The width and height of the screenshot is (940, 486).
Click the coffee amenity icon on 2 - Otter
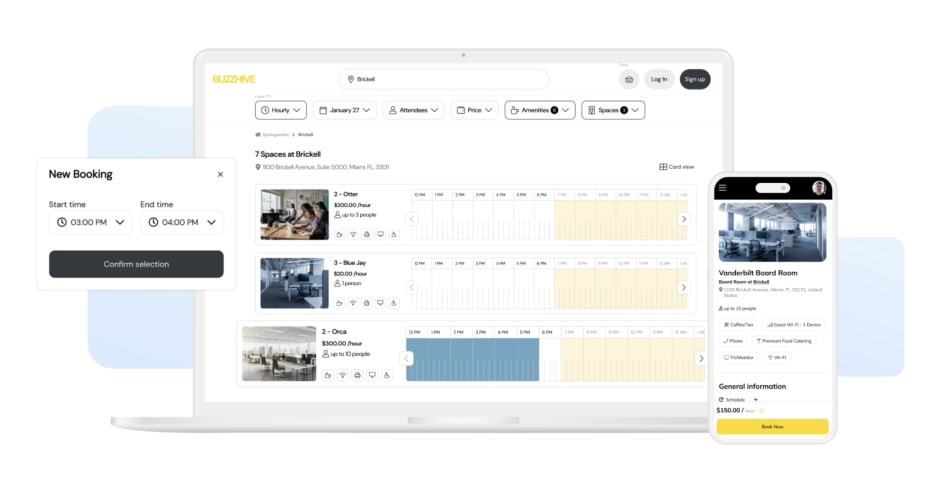[339, 234]
